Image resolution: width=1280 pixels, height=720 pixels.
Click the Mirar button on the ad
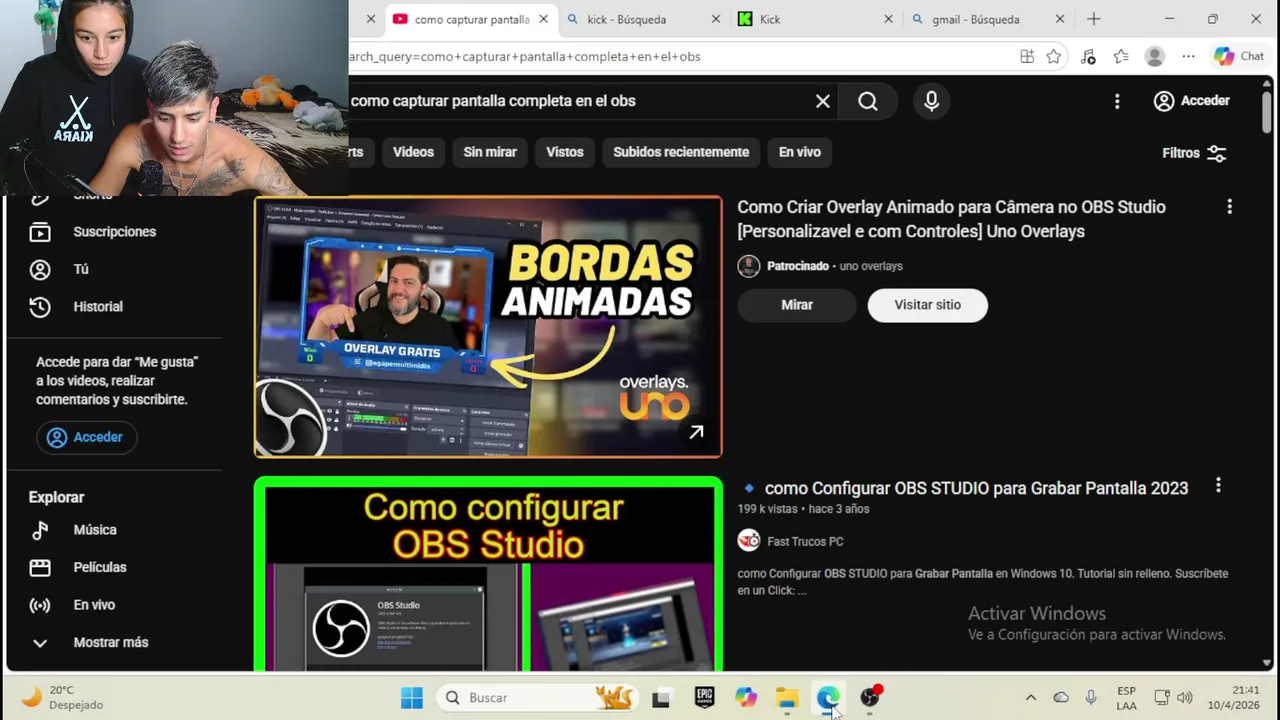[797, 305]
